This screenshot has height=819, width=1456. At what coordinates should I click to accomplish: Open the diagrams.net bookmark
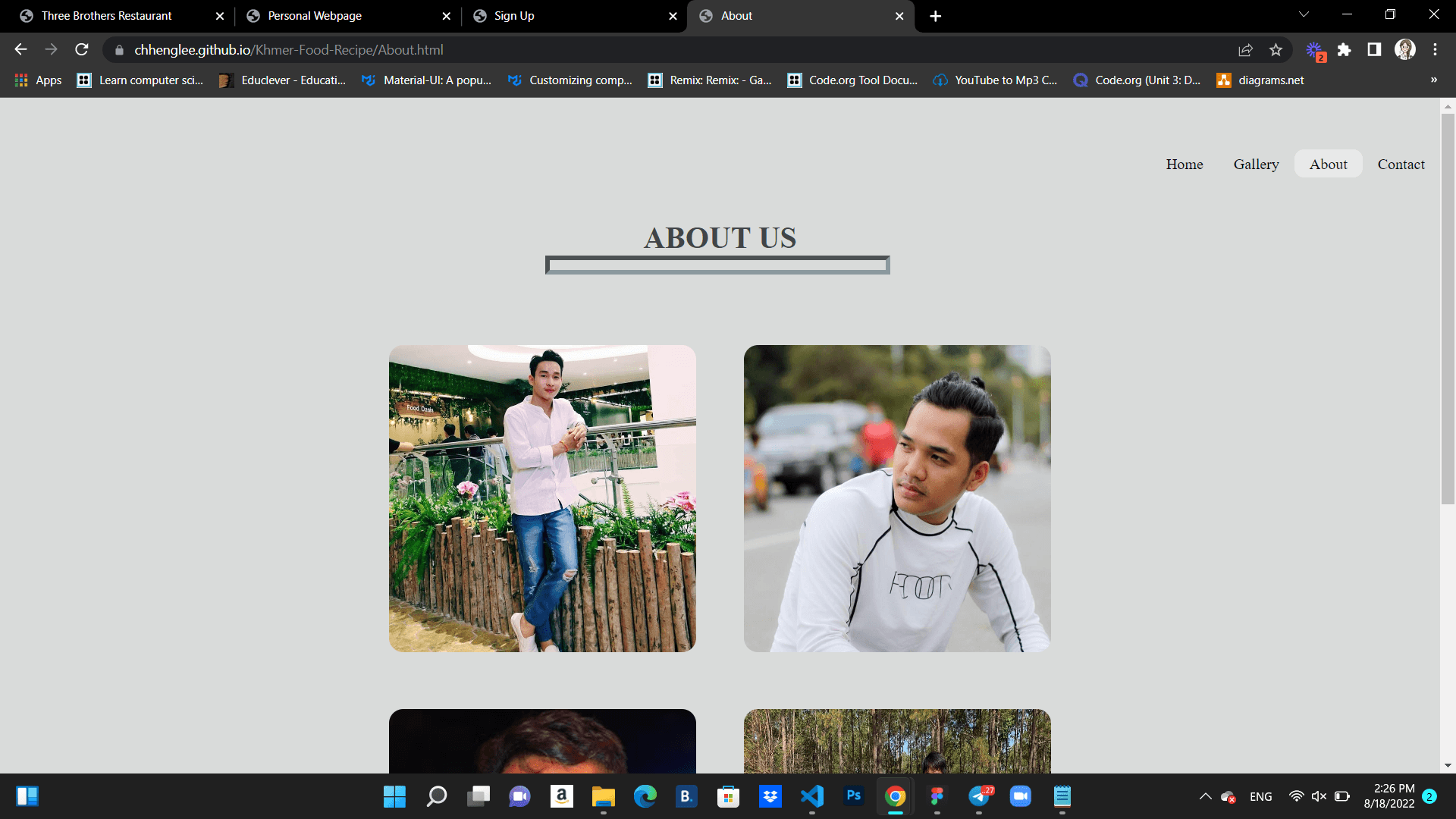1260,80
